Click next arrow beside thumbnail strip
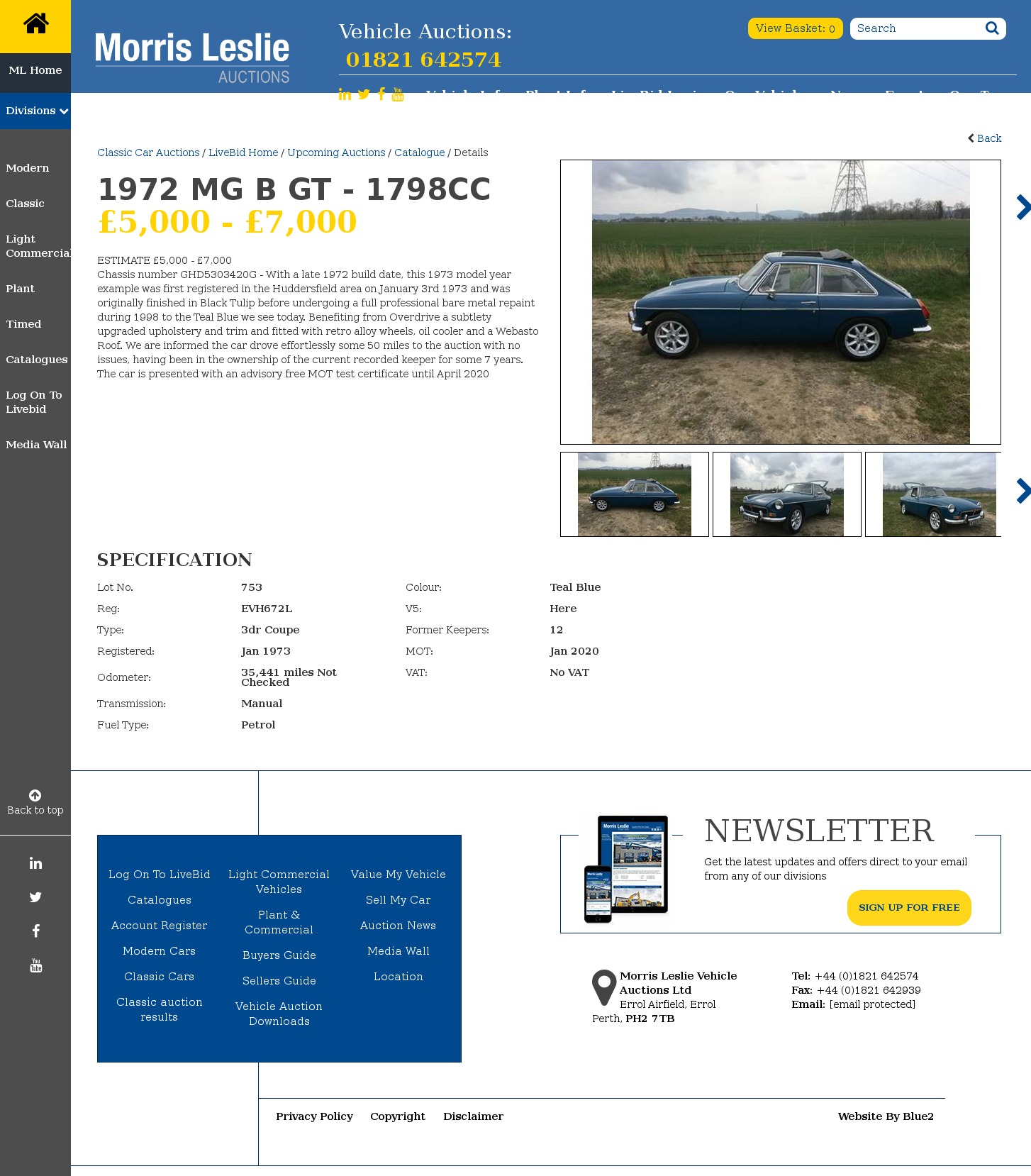 [1023, 491]
